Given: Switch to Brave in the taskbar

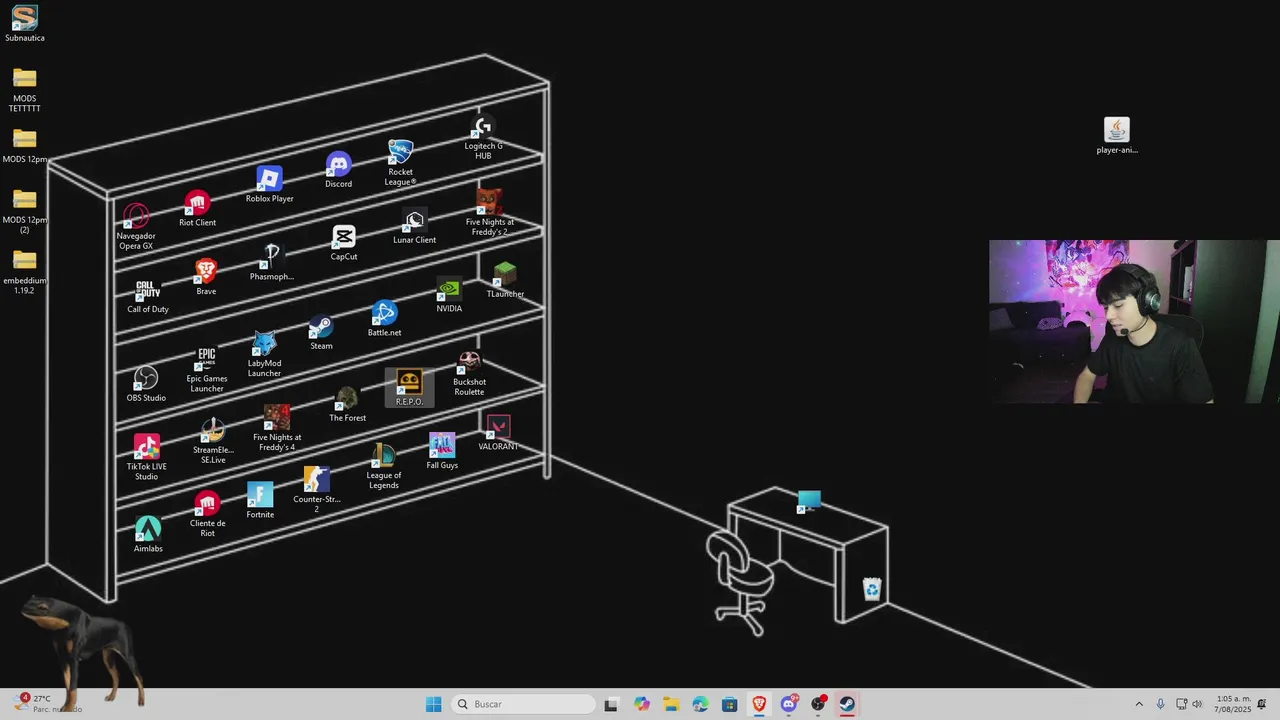Looking at the screenshot, I should (x=759, y=704).
